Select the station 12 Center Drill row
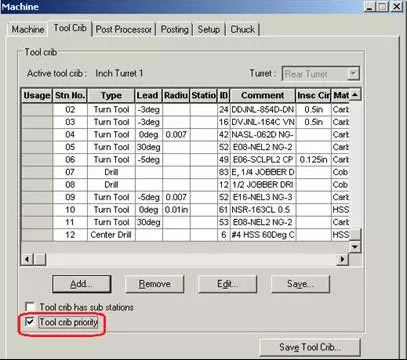Screen dimensions: 407x360 click(187, 235)
